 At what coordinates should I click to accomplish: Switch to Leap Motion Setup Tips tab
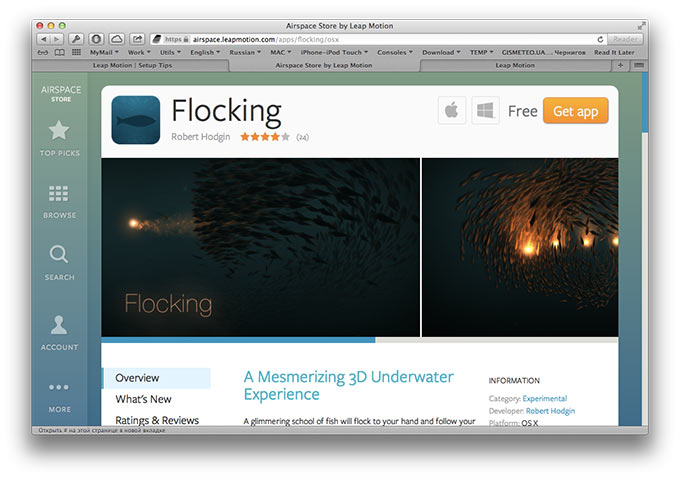click(132, 65)
